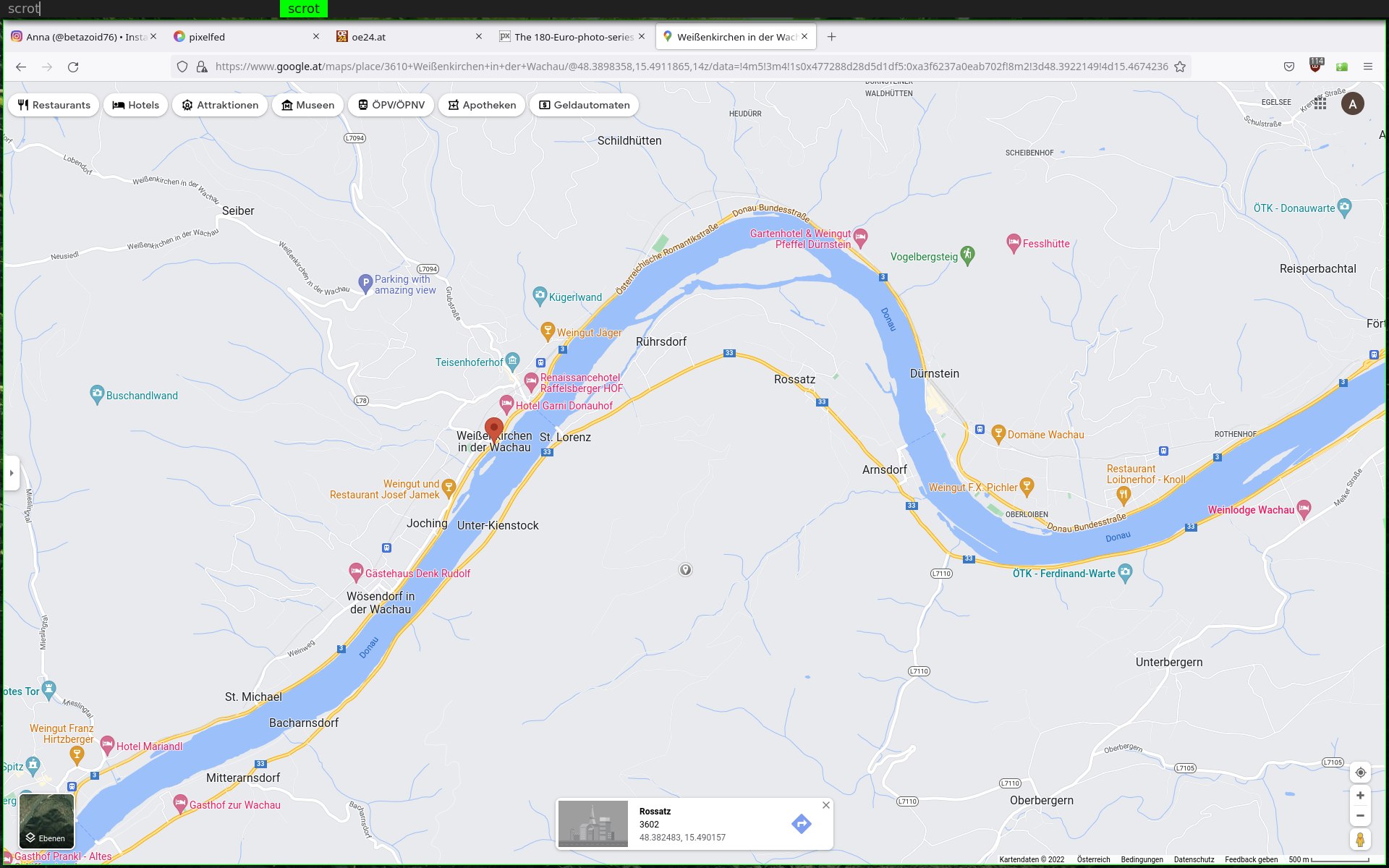Filter map by Geldautomaten
Screen dimensions: 1389x868
(584, 105)
